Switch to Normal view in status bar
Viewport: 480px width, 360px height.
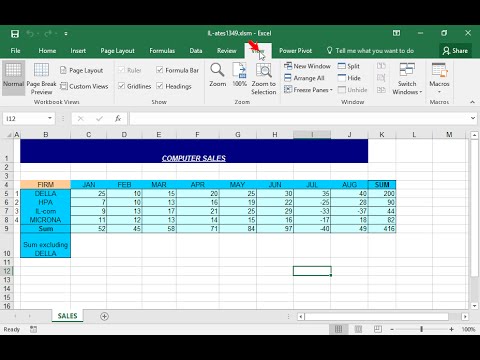coord(338,329)
